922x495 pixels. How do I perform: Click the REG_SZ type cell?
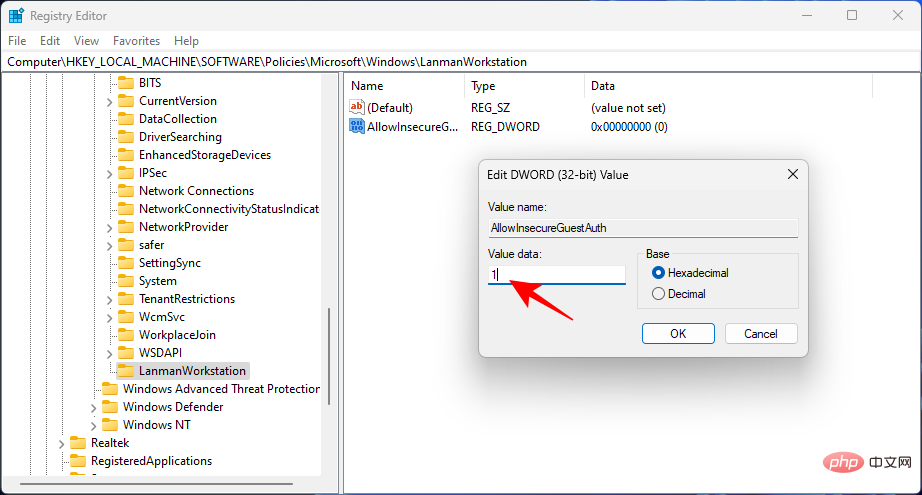tap(490, 108)
